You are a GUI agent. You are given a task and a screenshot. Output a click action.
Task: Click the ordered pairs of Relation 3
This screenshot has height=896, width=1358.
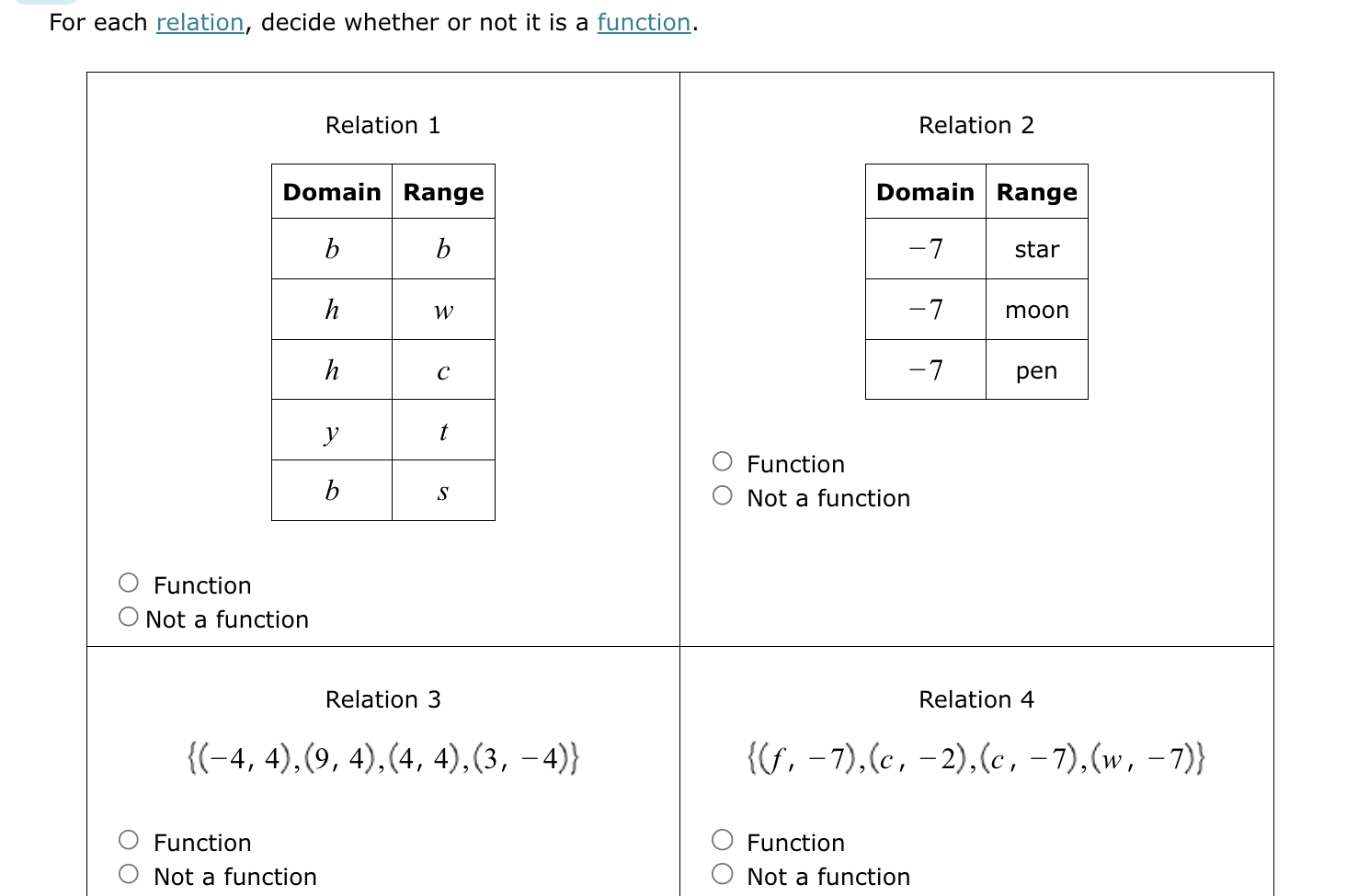click(382, 757)
